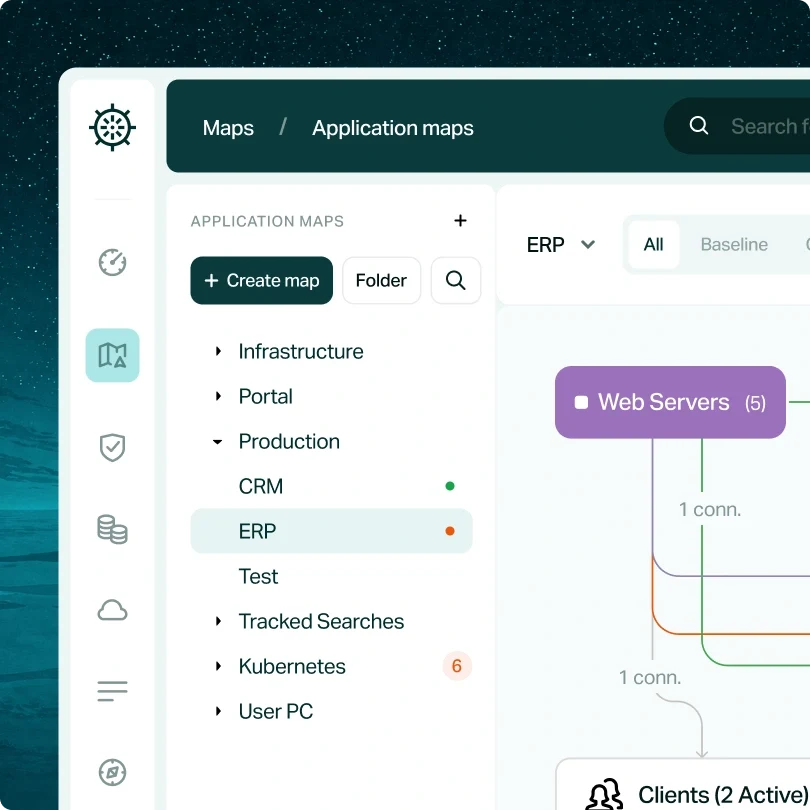The width and height of the screenshot is (810, 810).
Task: Collapse the Production folder
Action: tap(217, 442)
